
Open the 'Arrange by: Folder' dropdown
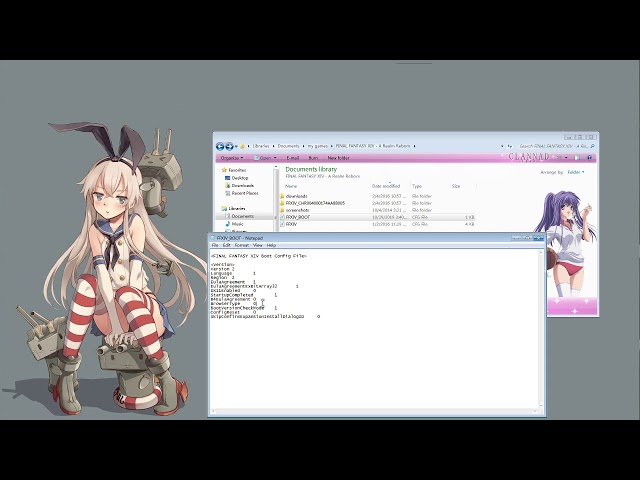click(x=576, y=172)
